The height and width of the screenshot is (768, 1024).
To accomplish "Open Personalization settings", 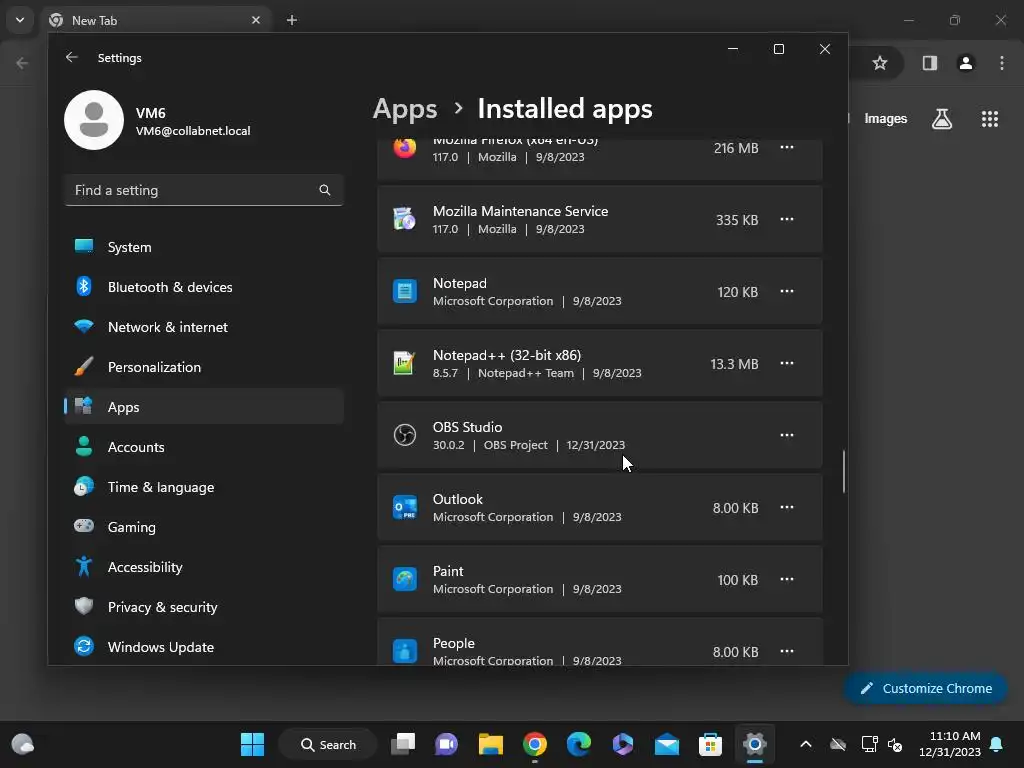I will coord(204,367).
